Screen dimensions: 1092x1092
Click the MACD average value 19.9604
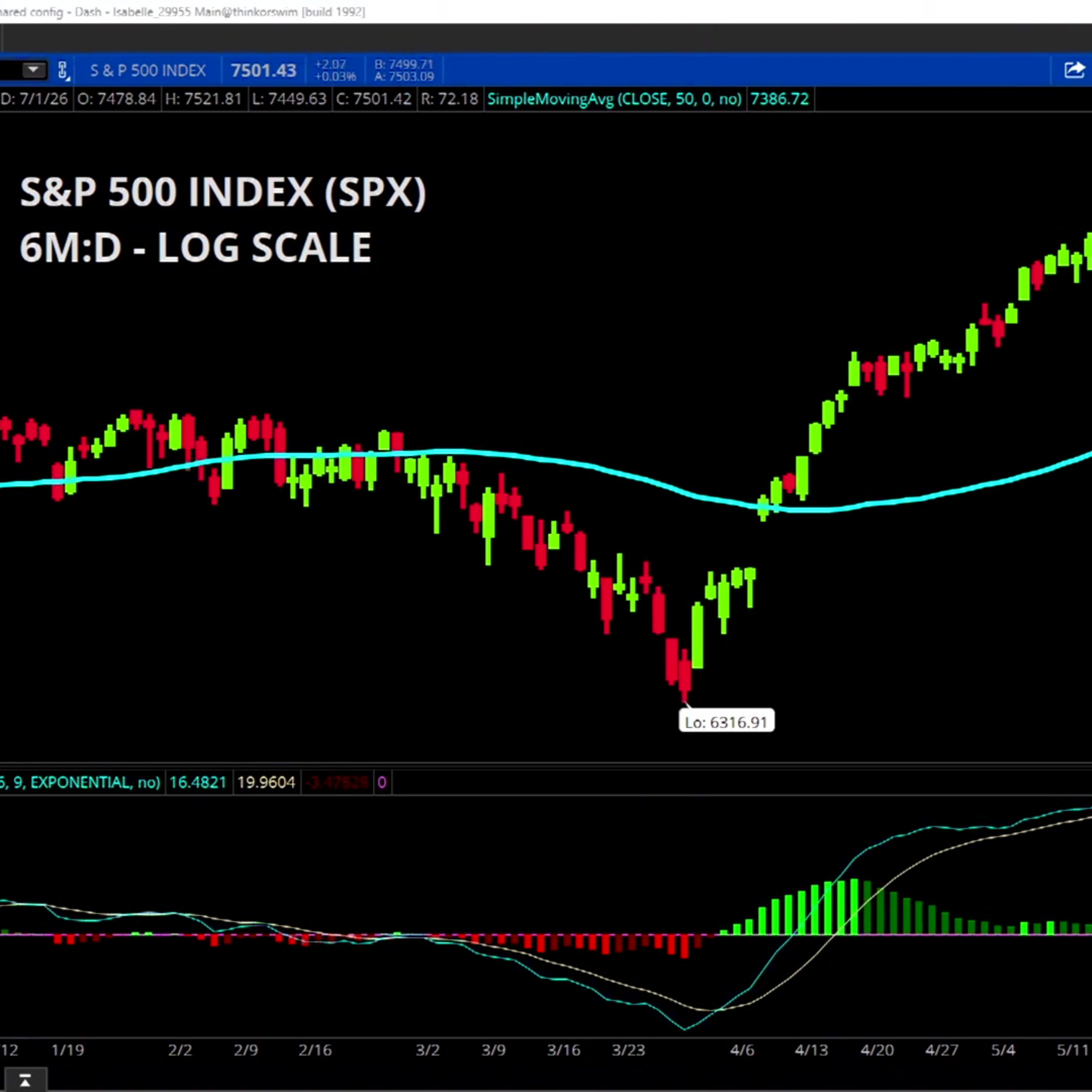point(266,782)
